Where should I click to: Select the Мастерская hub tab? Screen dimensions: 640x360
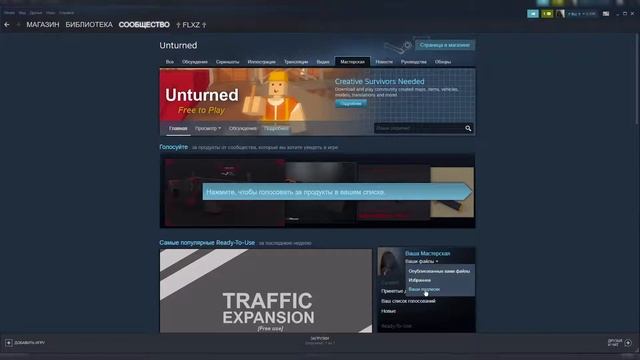[352, 62]
